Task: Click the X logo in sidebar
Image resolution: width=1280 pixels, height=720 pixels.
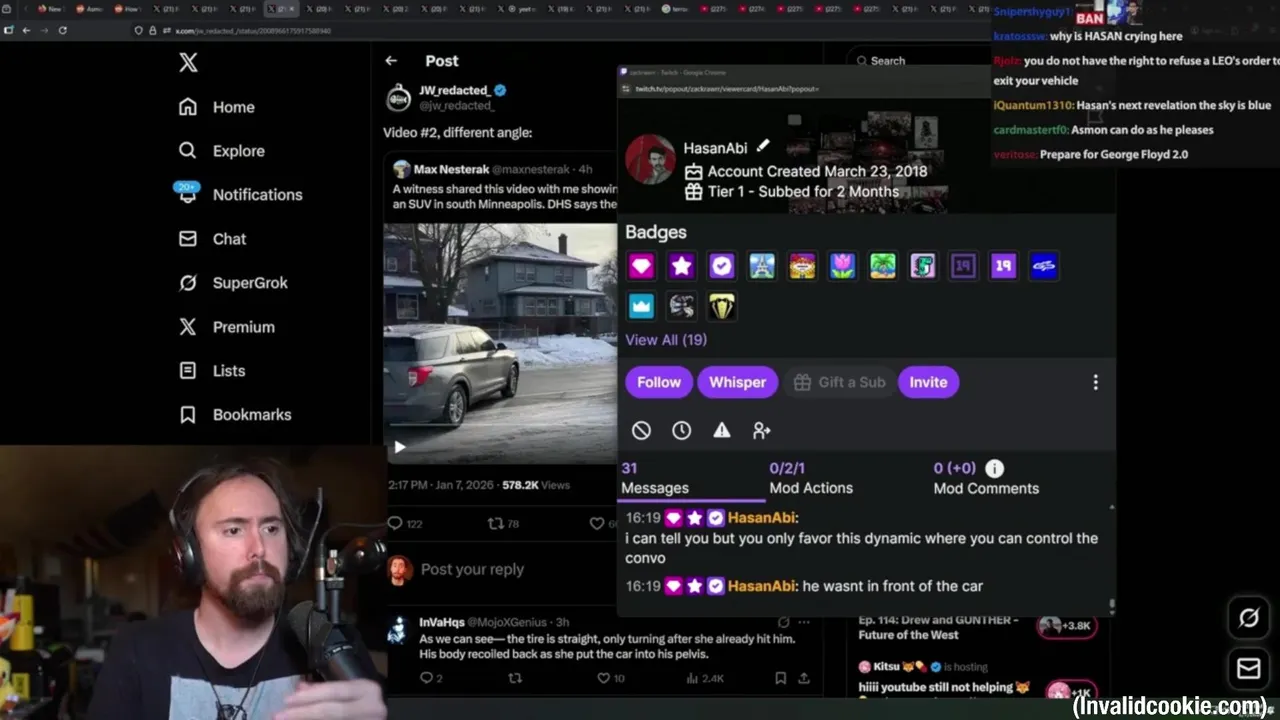Action: [x=188, y=63]
